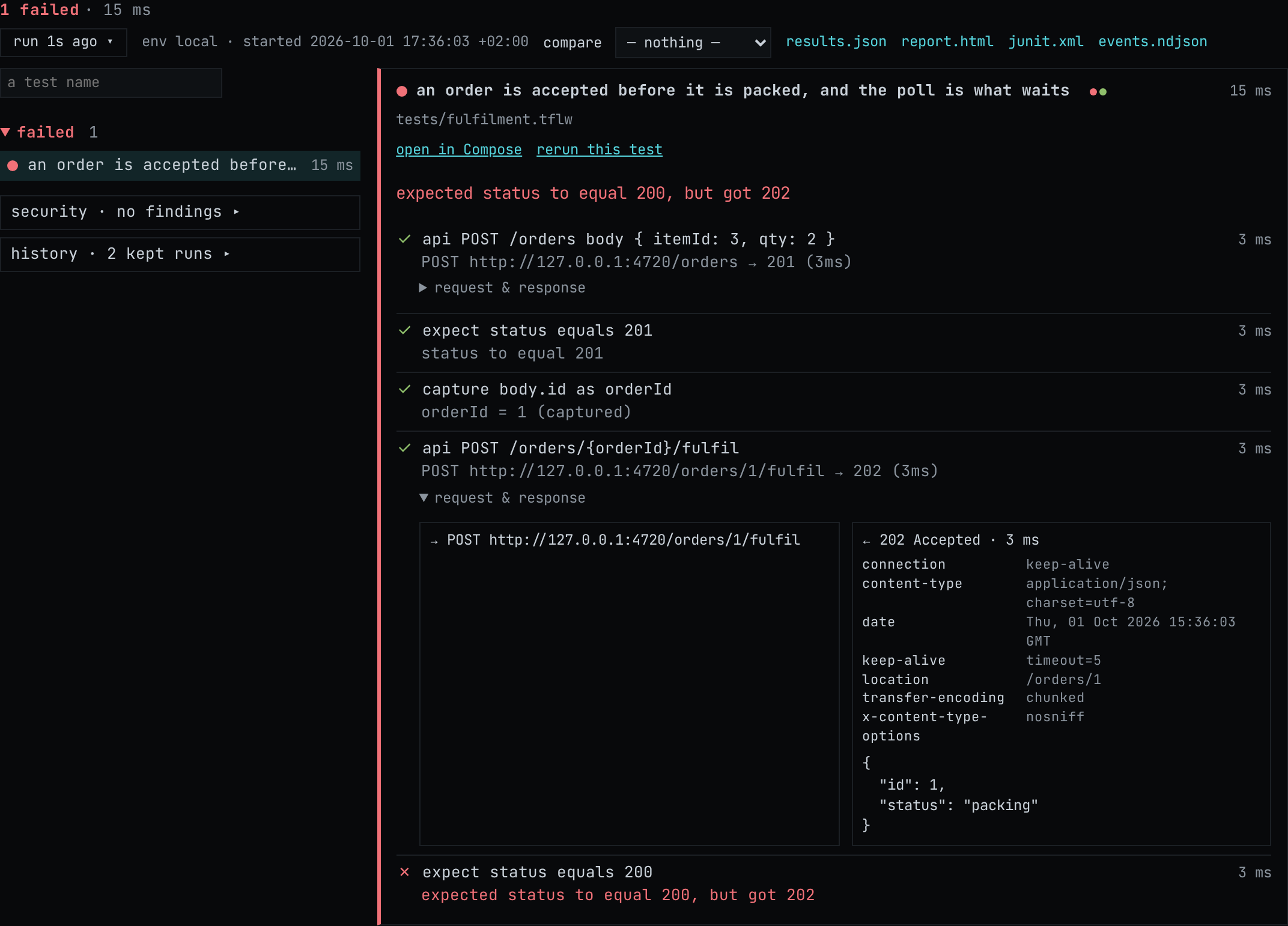Click the 'location' header value /orders/1
This screenshot has width=1288, height=926.
(x=1063, y=679)
